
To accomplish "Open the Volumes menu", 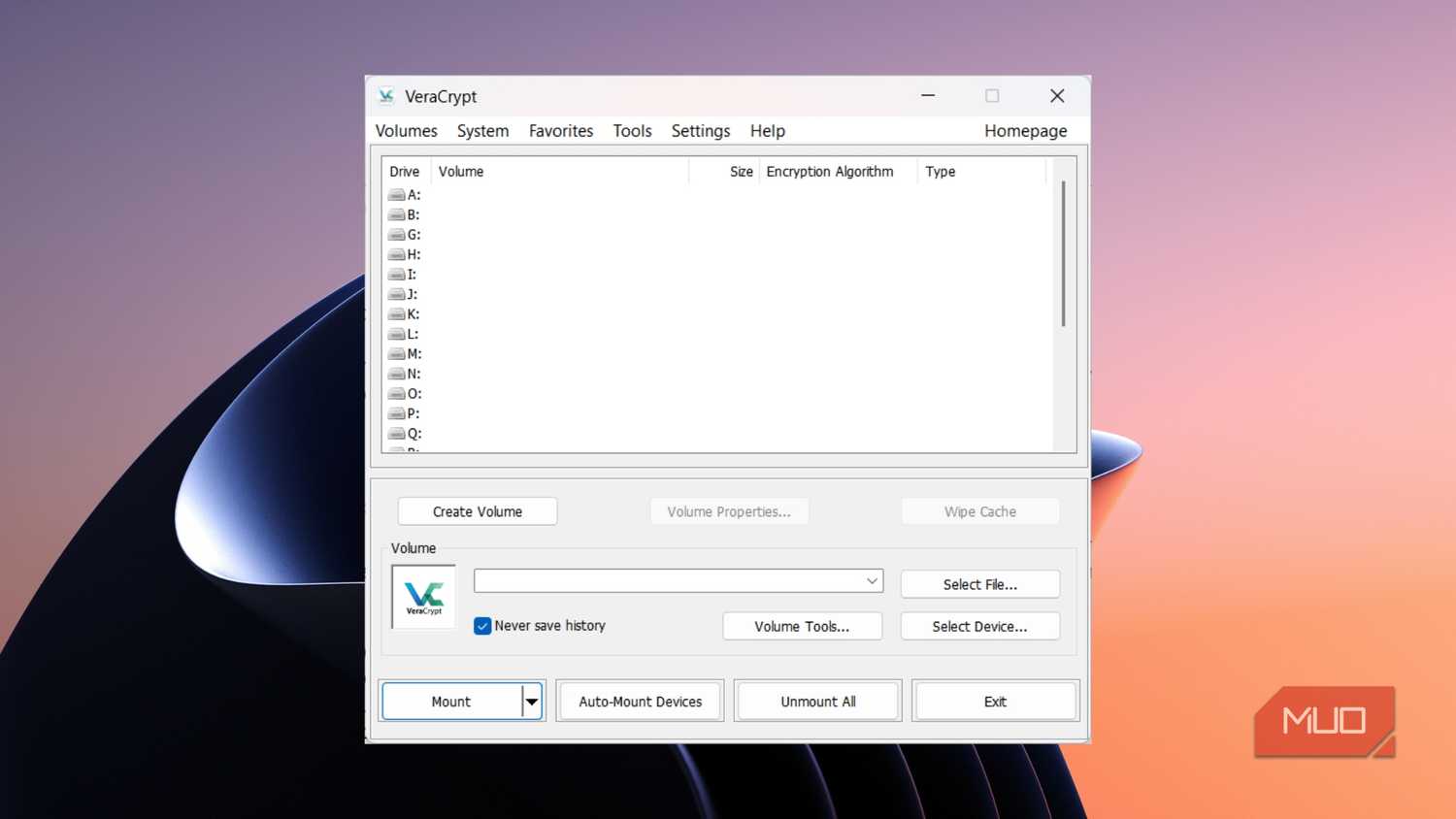I will [x=406, y=131].
